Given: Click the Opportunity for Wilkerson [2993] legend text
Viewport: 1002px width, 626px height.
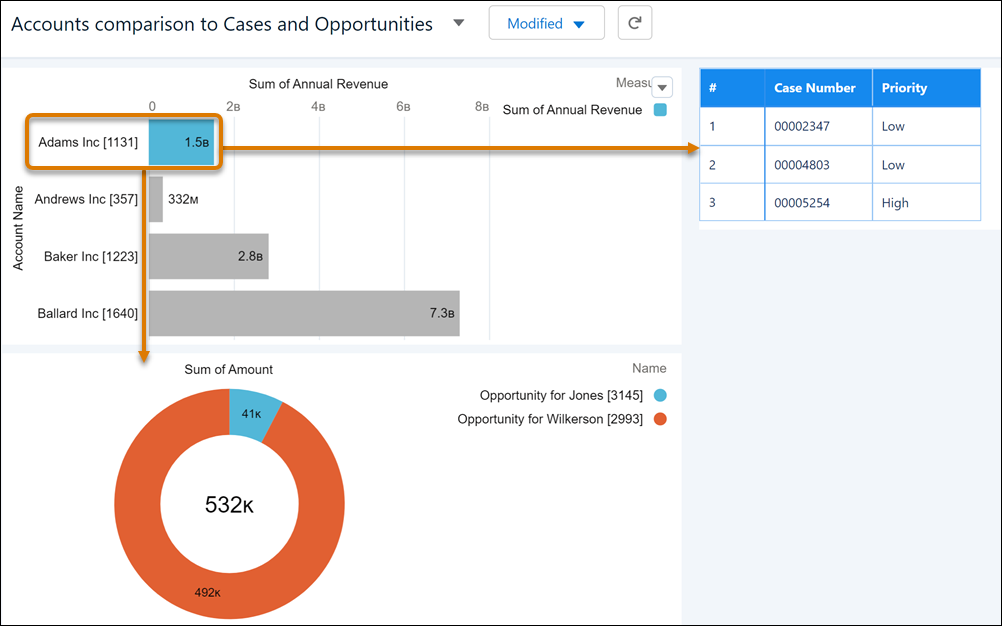Looking at the screenshot, I should (x=550, y=419).
